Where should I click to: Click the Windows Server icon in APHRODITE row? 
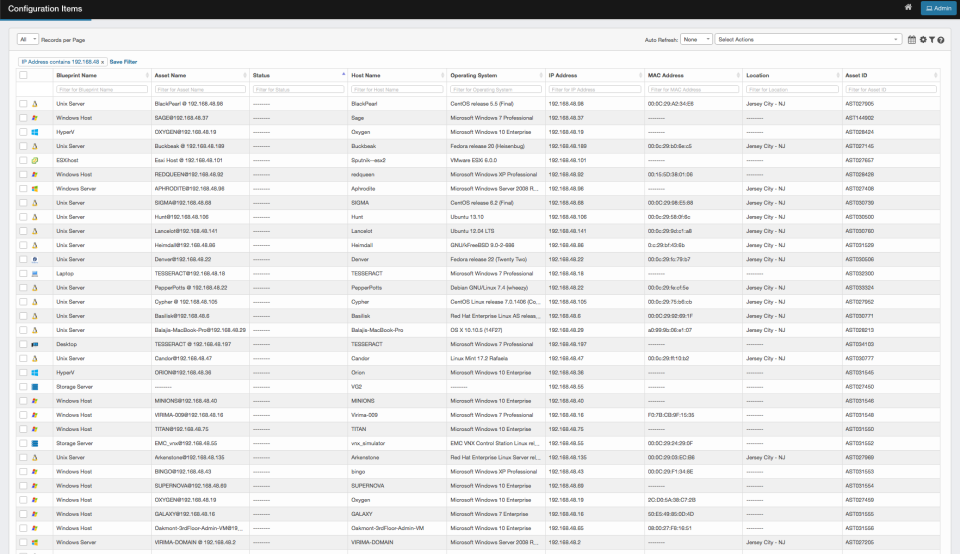tap(35, 189)
